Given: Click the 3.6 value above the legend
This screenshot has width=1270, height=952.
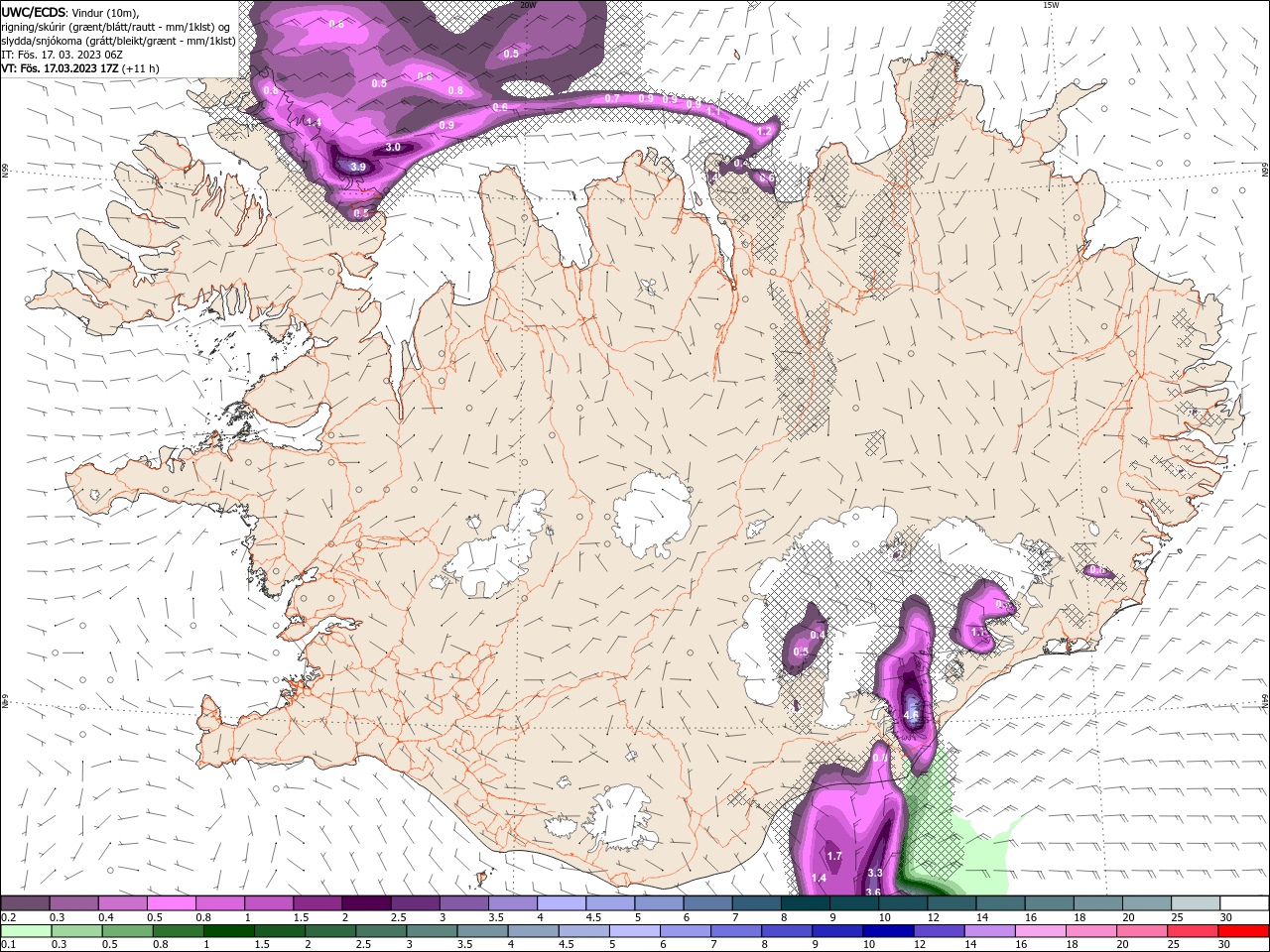Looking at the screenshot, I should click(873, 892).
